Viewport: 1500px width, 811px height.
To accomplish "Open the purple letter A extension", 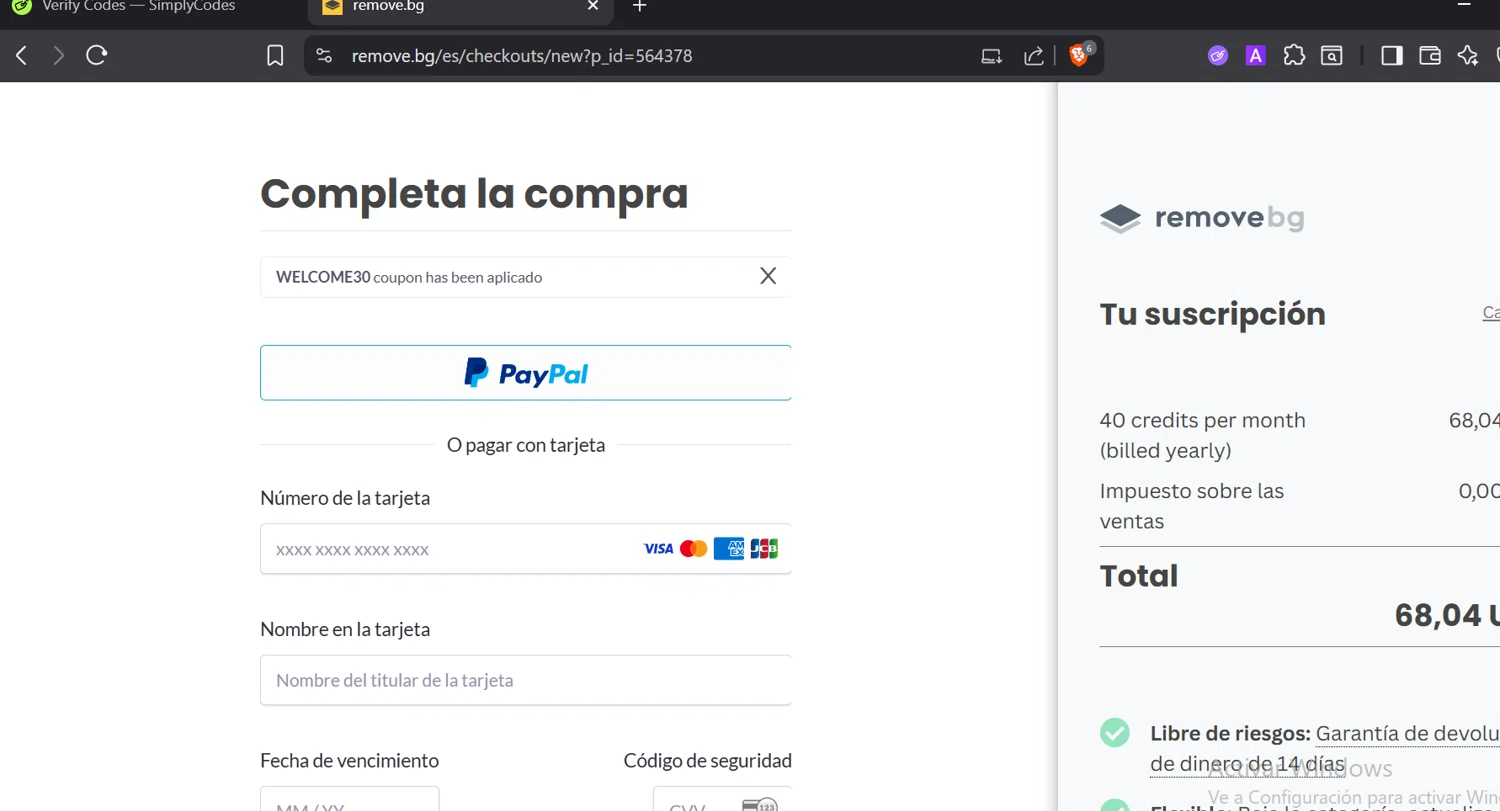I will 1256,56.
